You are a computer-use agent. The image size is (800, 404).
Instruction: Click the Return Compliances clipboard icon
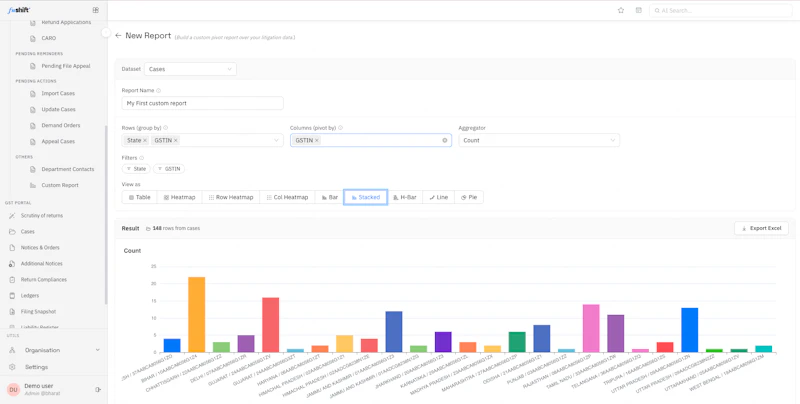(x=12, y=280)
